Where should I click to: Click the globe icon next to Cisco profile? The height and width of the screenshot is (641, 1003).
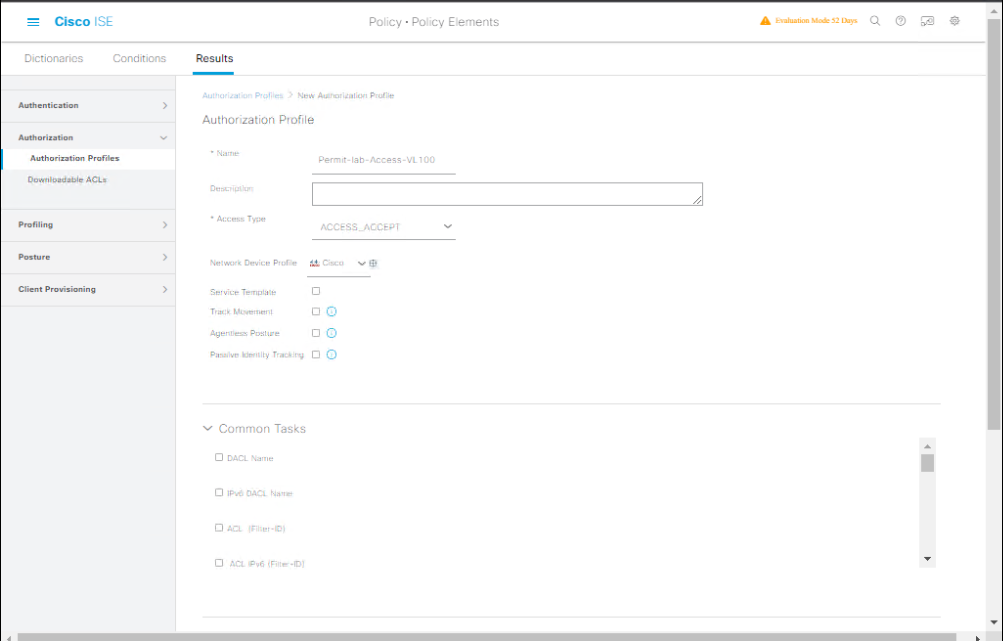[x=374, y=263]
